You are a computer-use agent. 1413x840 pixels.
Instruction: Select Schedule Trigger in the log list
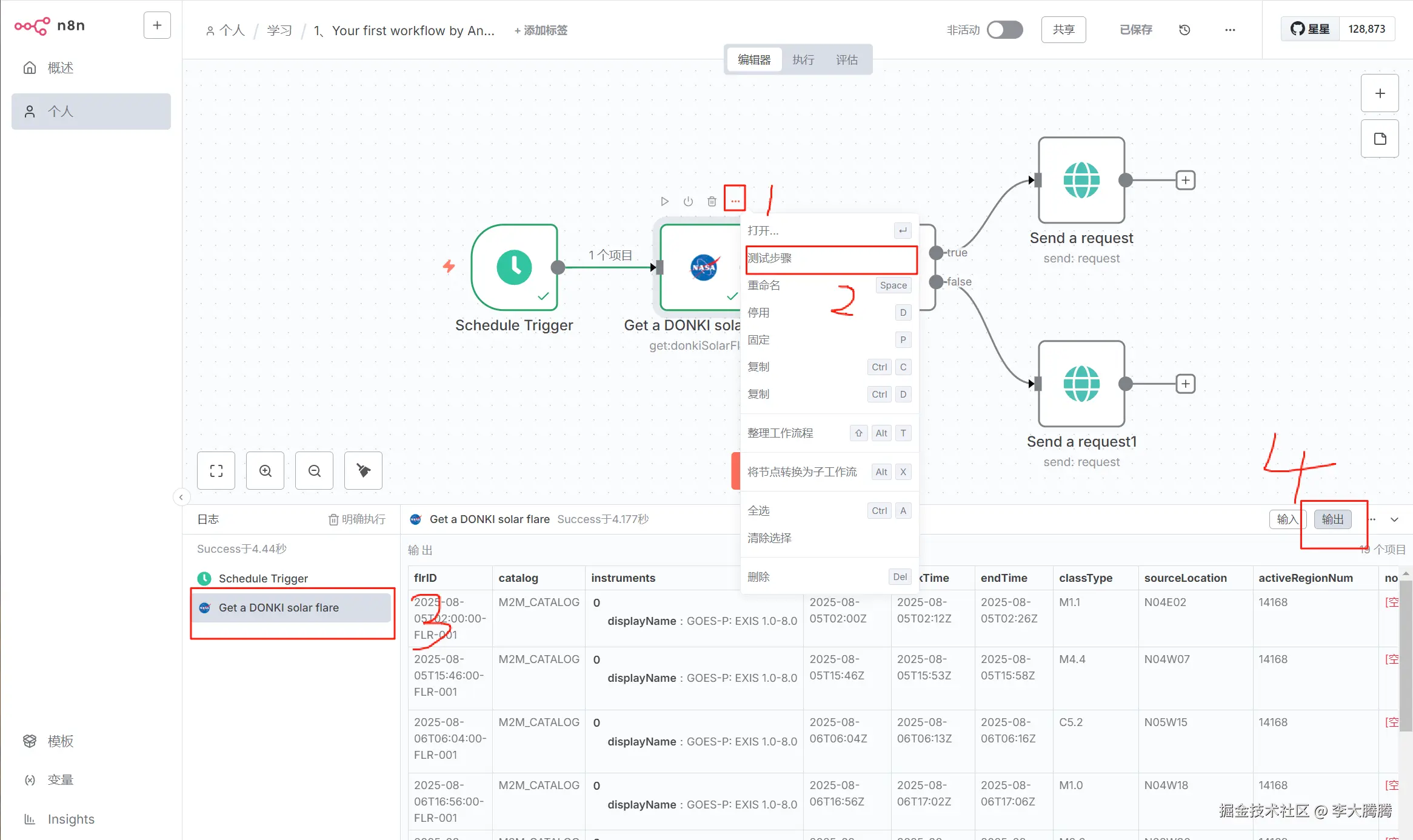(x=263, y=578)
